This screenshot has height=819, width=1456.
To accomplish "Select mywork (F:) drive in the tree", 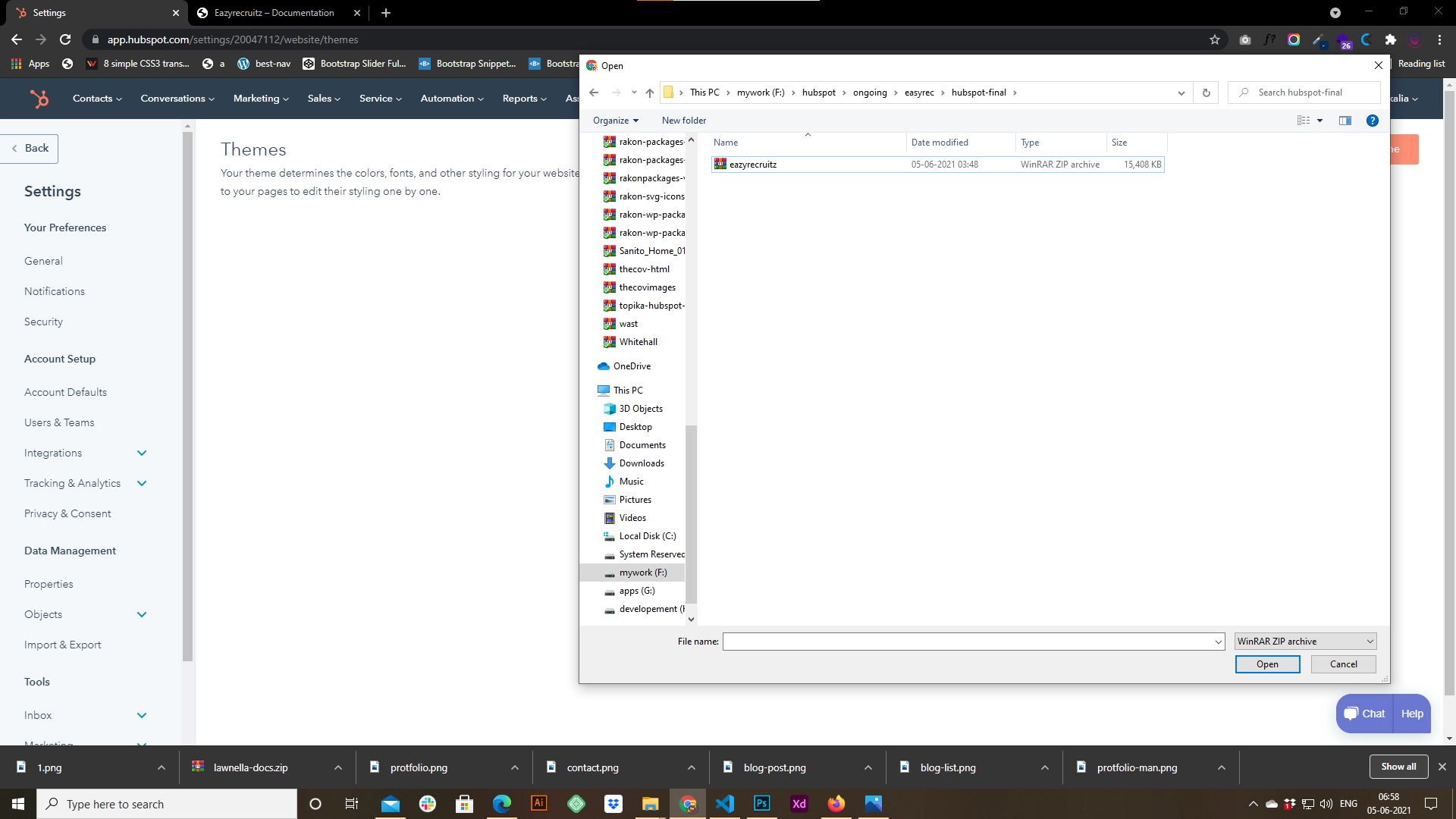I will click(x=642, y=573).
